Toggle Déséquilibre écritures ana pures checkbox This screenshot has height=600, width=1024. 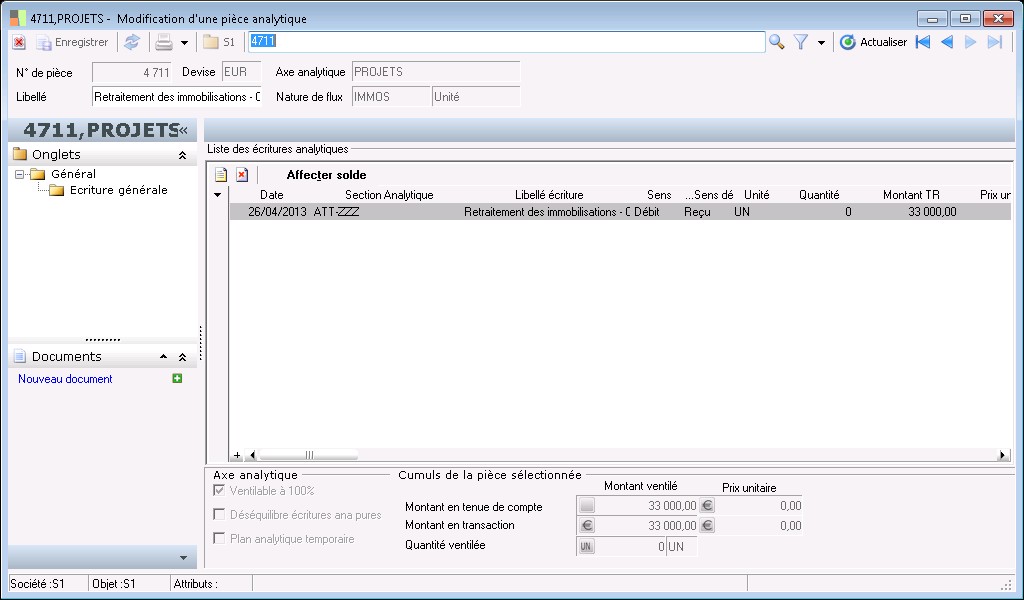coord(219,514)
